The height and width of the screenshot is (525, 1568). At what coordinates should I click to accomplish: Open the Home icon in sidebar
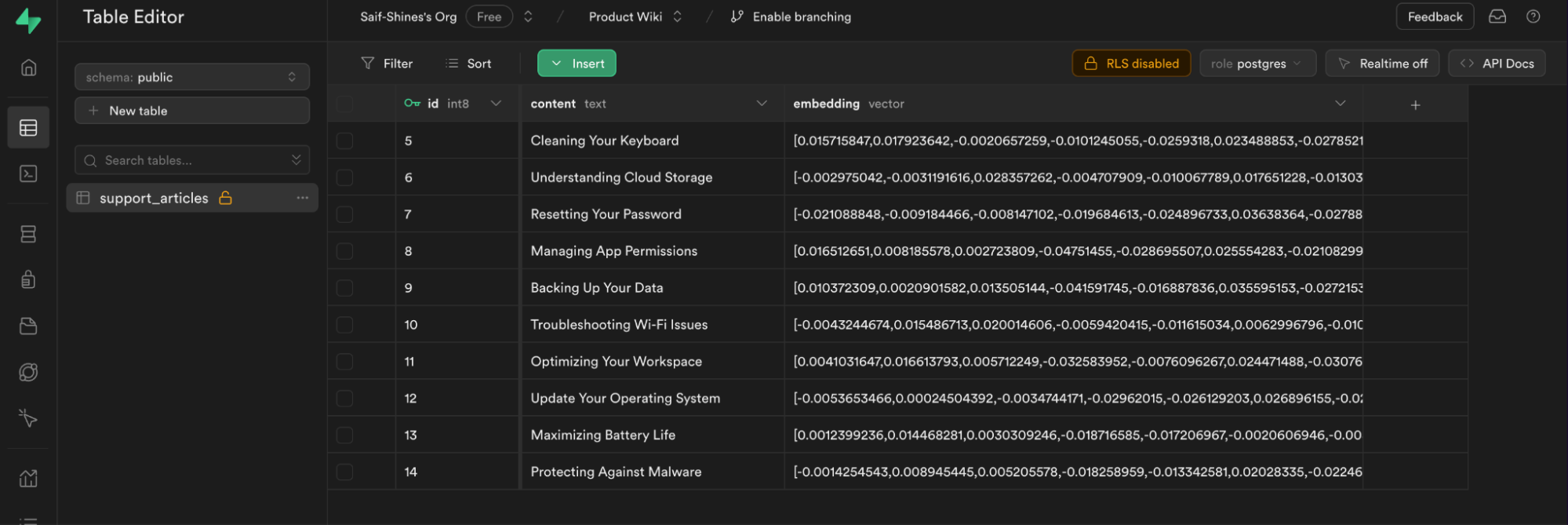coord(28,67)
